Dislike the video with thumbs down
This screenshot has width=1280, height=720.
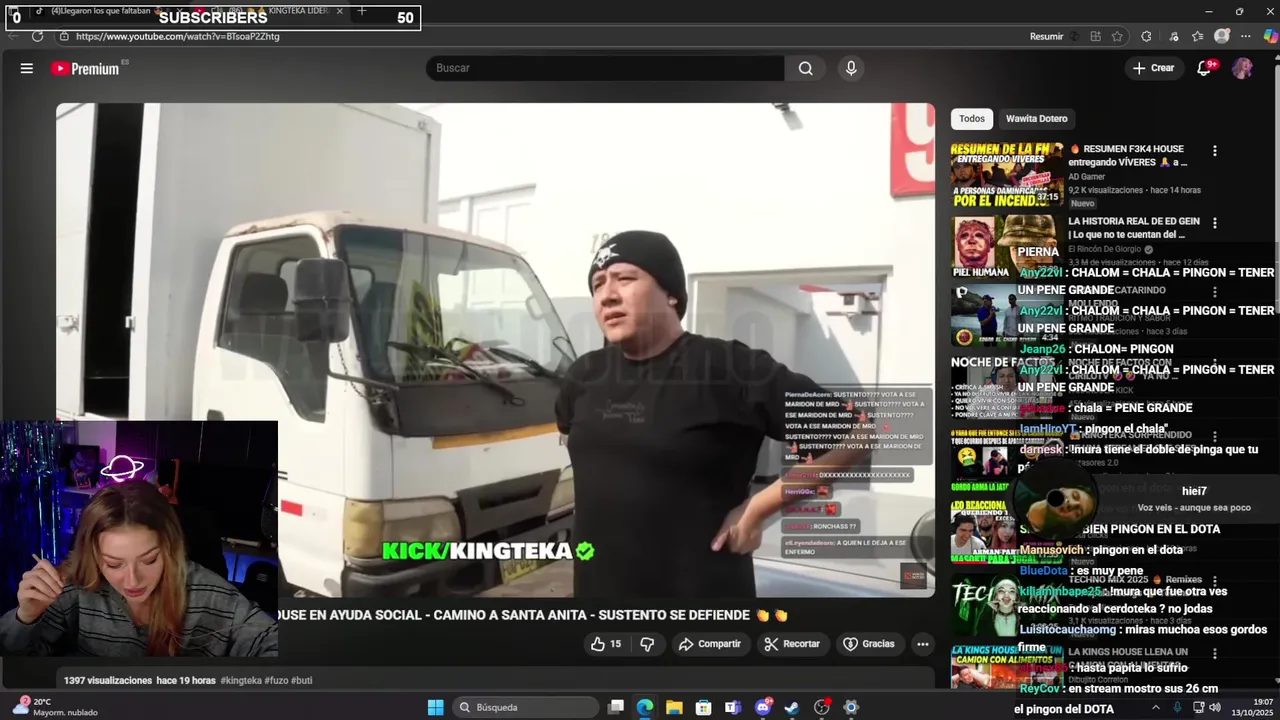(x=646, y=644)
